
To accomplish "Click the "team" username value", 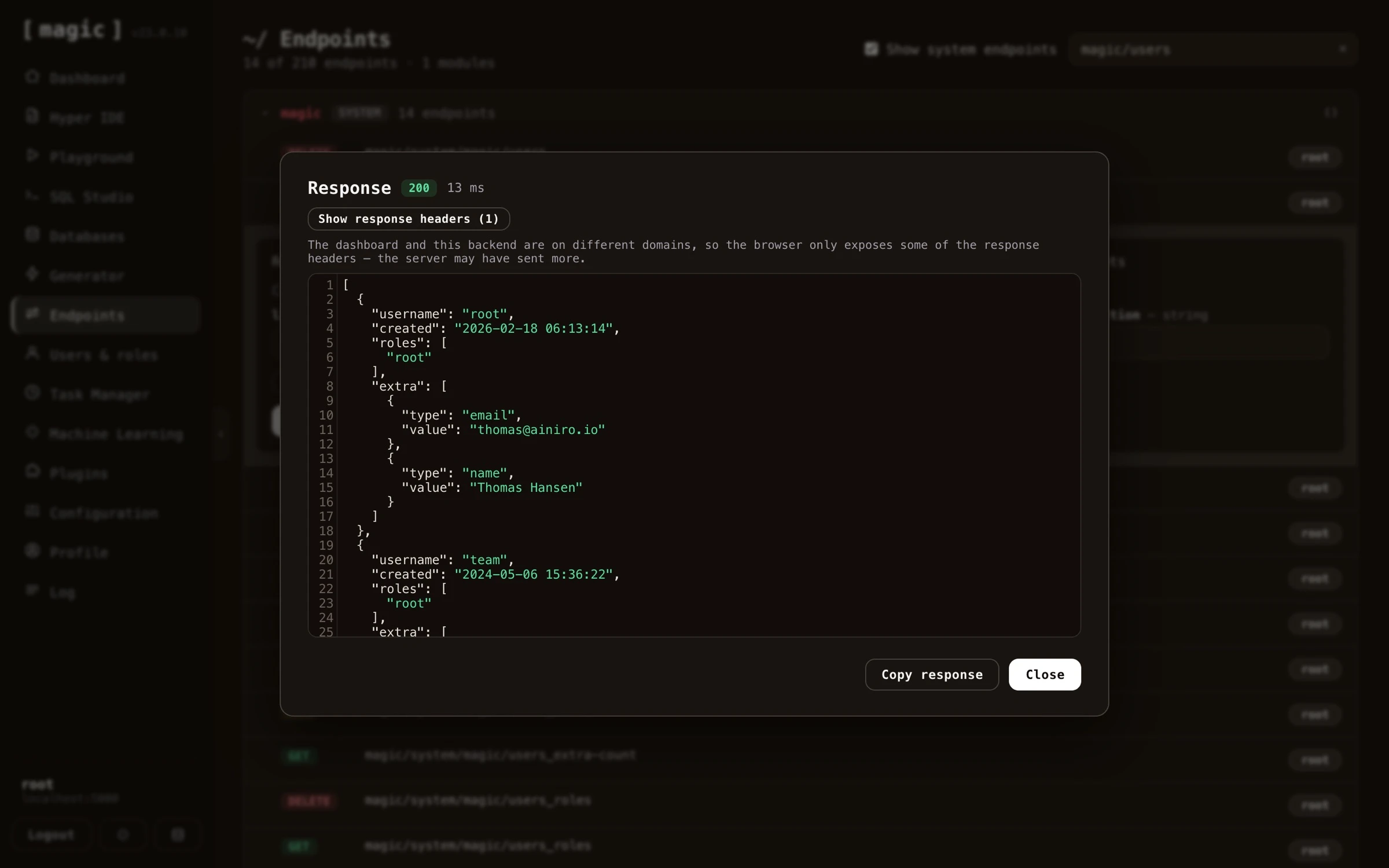I will click(x=484, y=560).
